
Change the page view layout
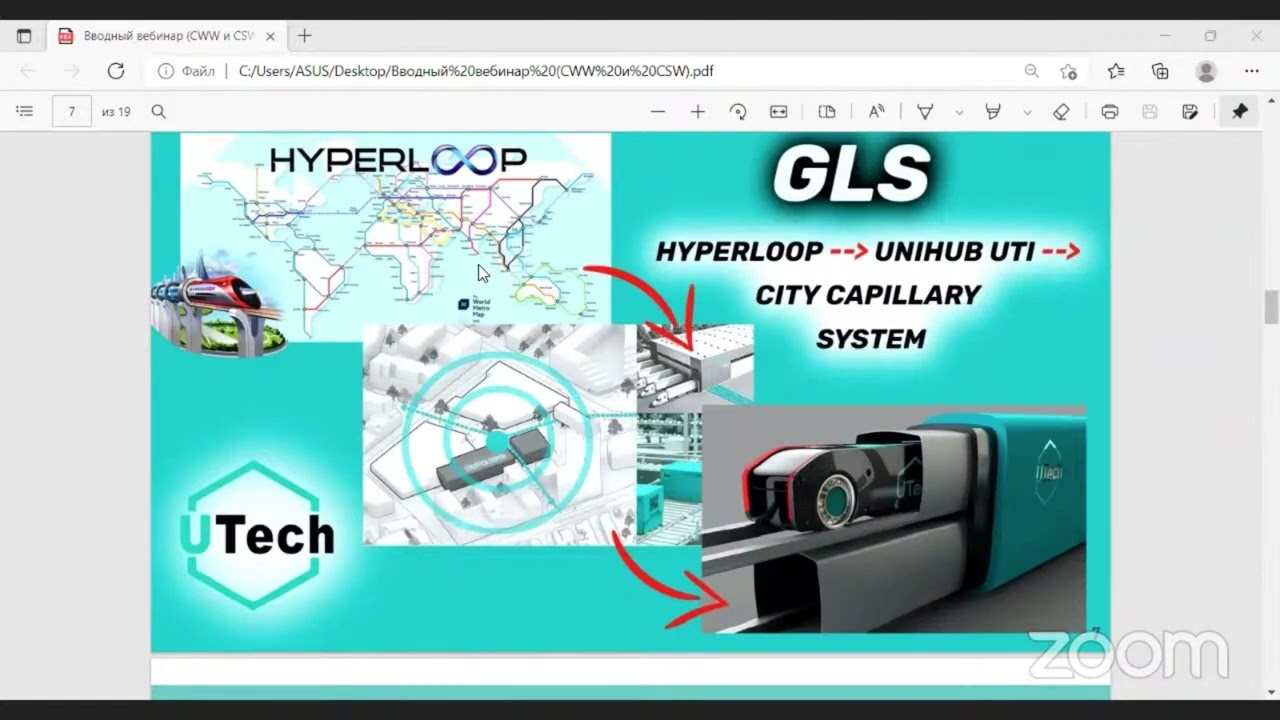coord(827,112)
